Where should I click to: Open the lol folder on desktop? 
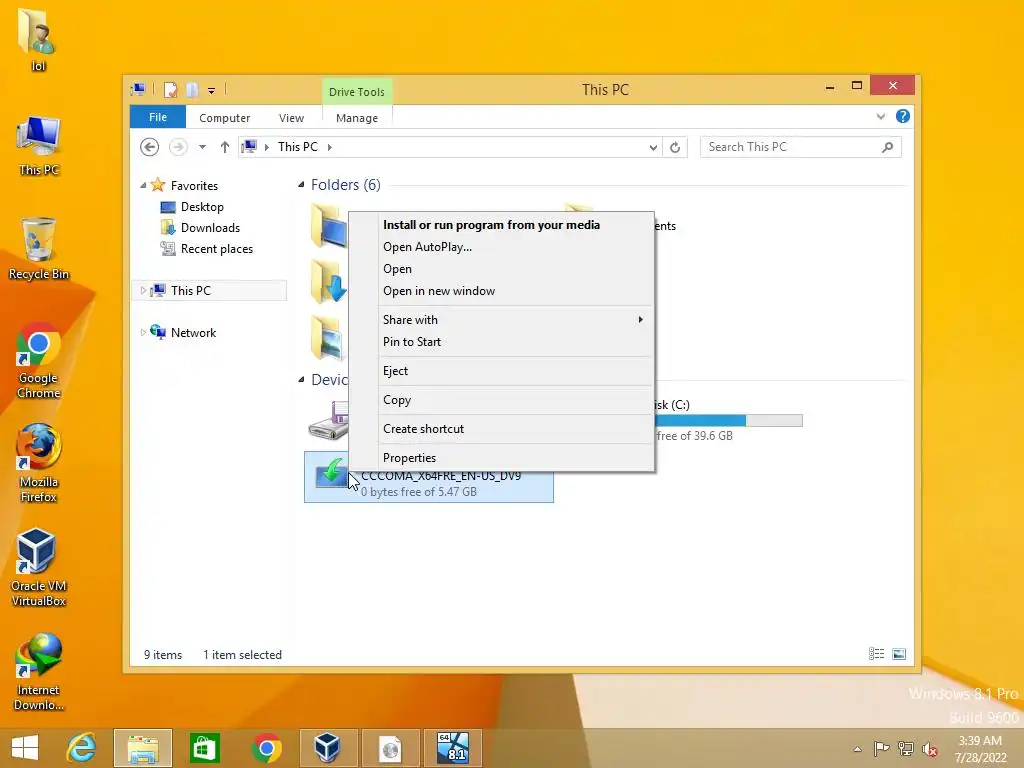click(38, 39)
